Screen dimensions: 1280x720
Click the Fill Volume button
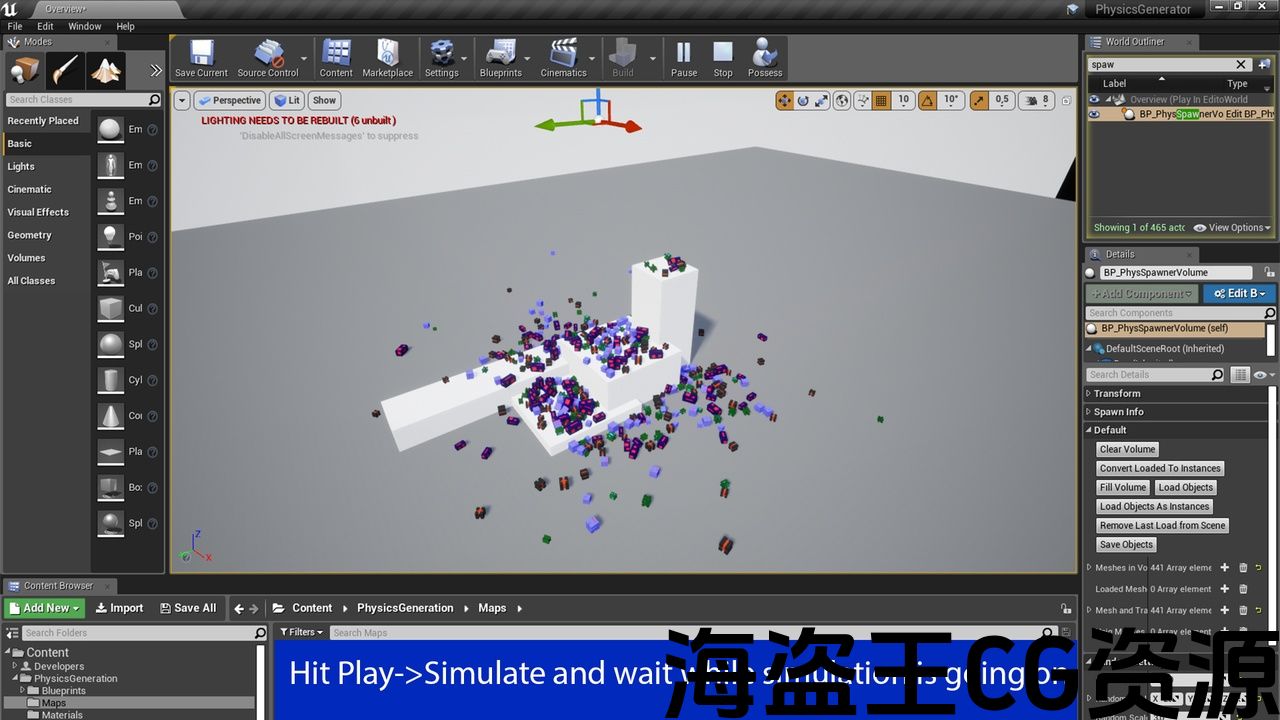pos(1123,487)
